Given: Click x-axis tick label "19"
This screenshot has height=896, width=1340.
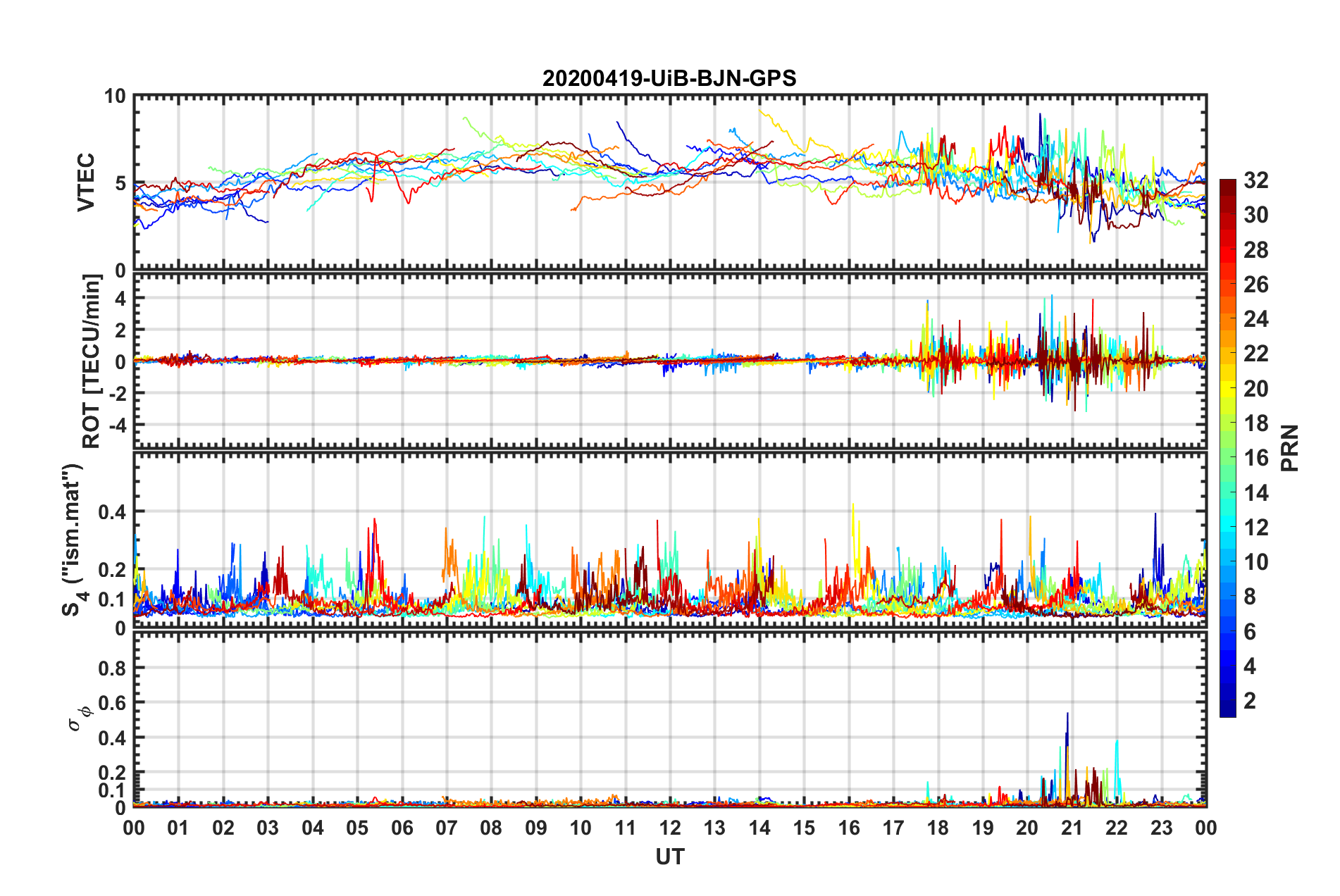Looking at the screenshot, I should [983, 828].
